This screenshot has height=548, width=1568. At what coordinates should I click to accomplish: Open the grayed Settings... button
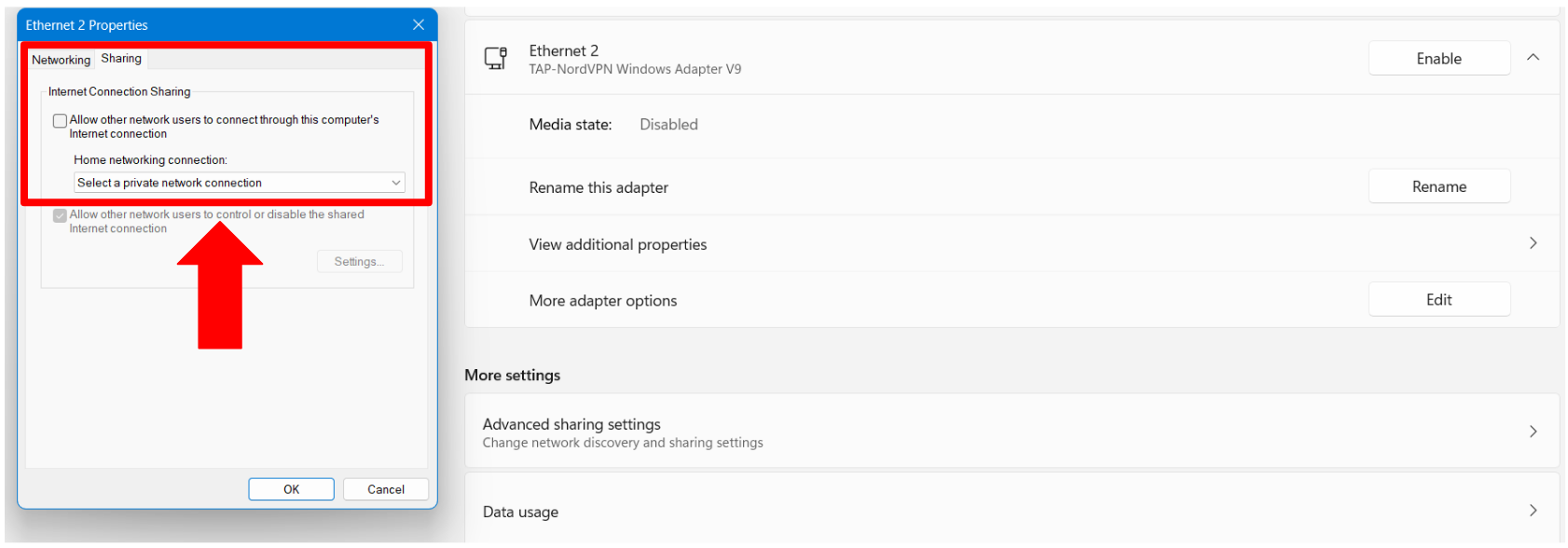tap(360, 262)
